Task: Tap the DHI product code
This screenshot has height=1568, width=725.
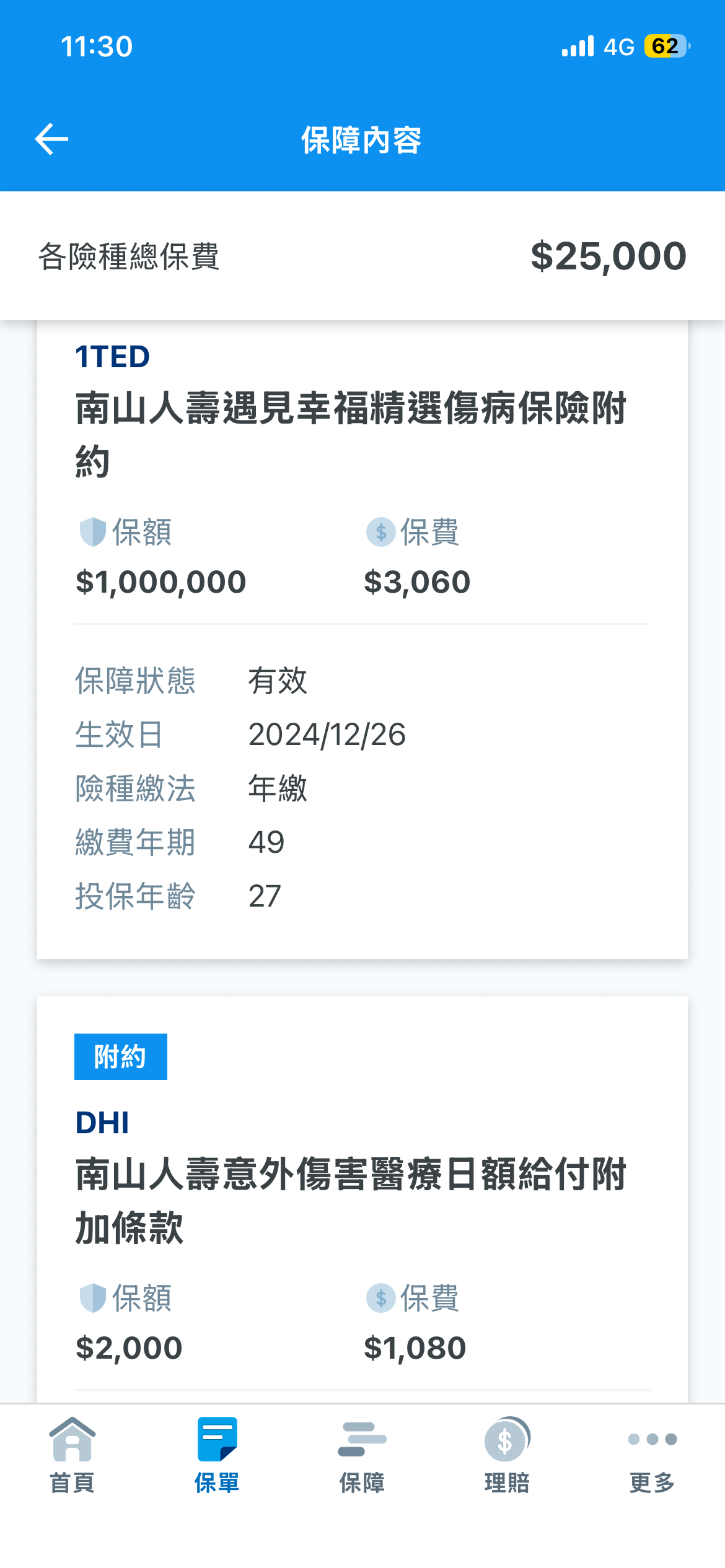Action: point(102,1122)
